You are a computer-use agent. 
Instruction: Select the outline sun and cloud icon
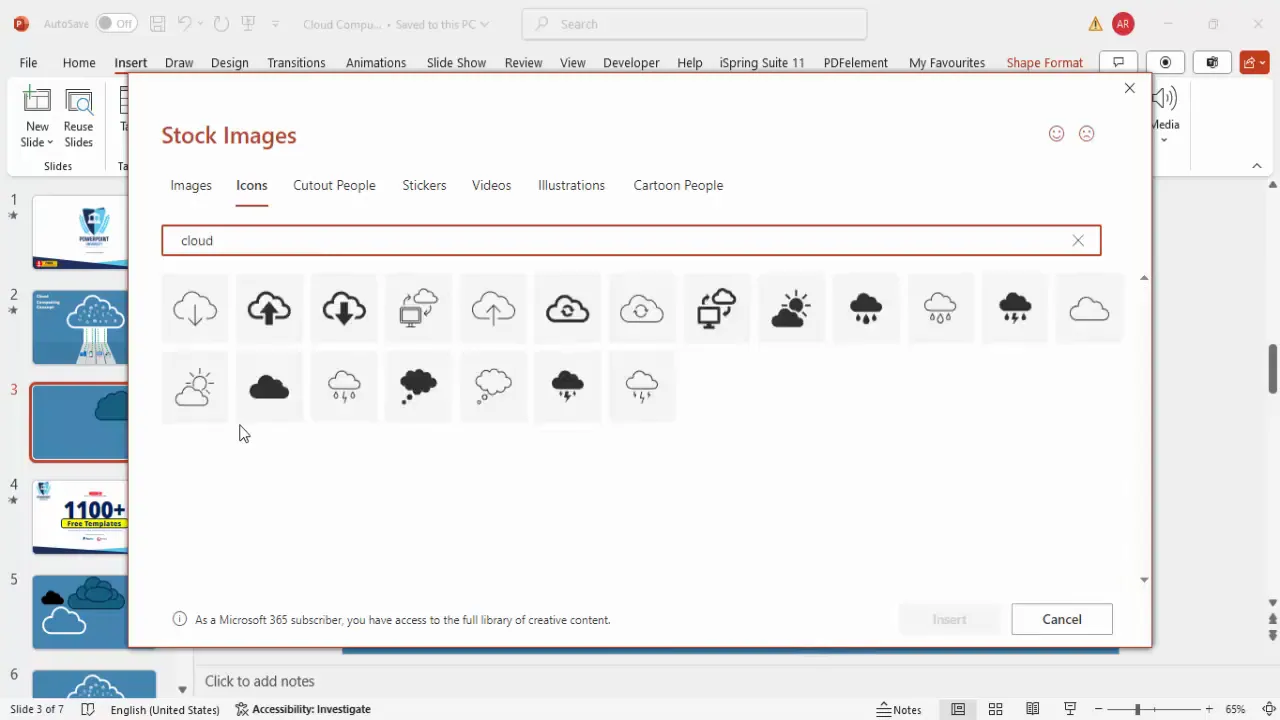tap(195, 387)
